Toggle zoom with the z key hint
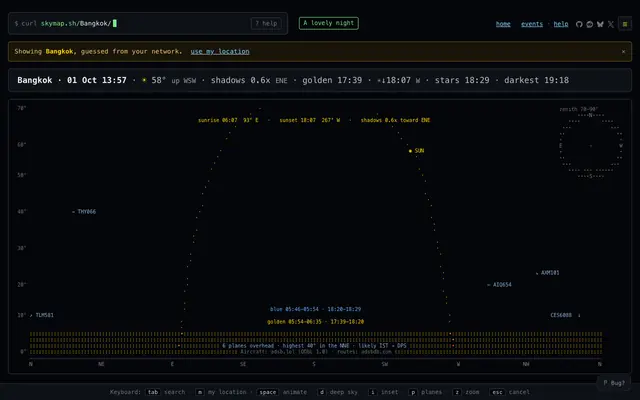The image size is (640, 400). [466, 392]
